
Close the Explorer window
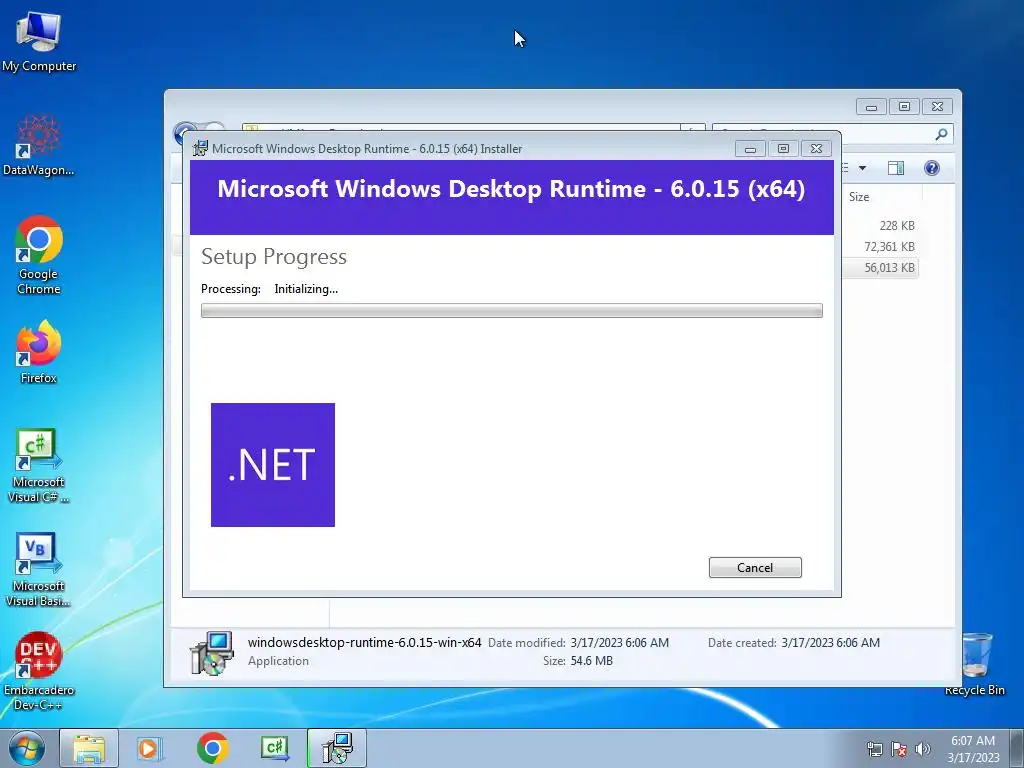[x=937, y=106]
